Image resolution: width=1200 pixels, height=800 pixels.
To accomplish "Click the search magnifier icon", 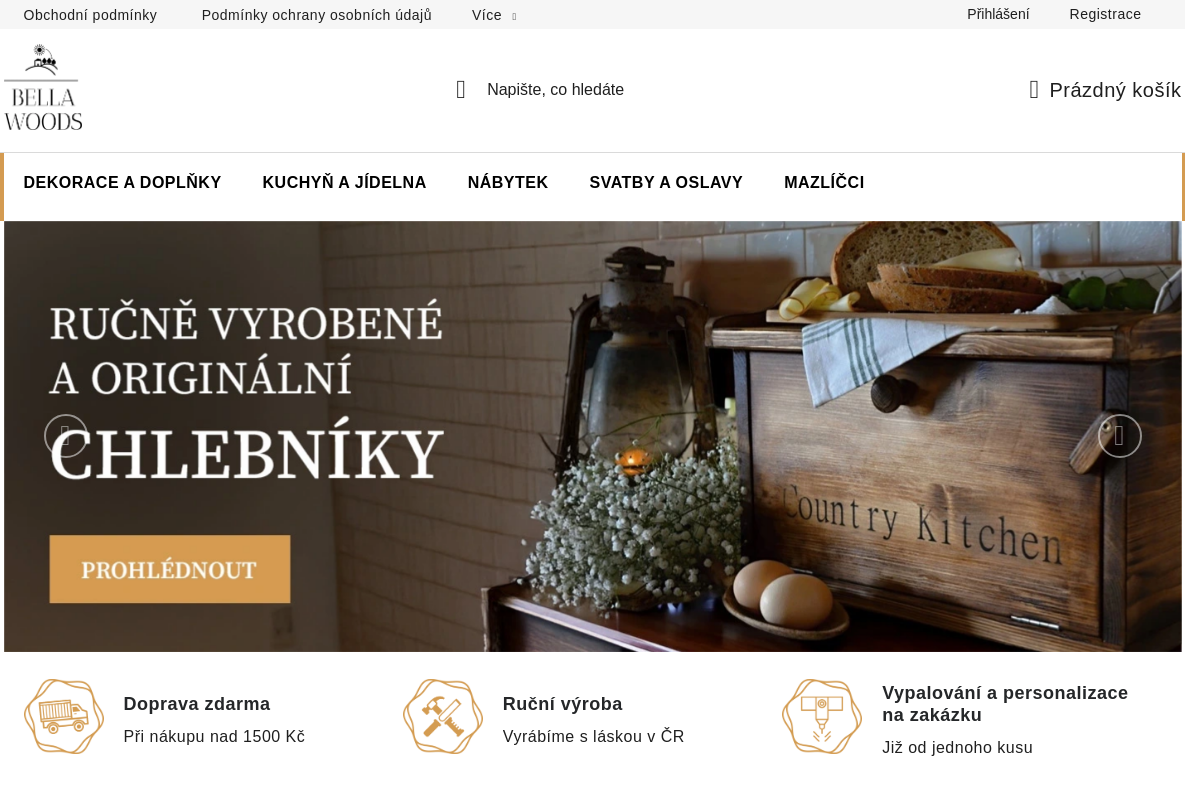I will [461, 90].
